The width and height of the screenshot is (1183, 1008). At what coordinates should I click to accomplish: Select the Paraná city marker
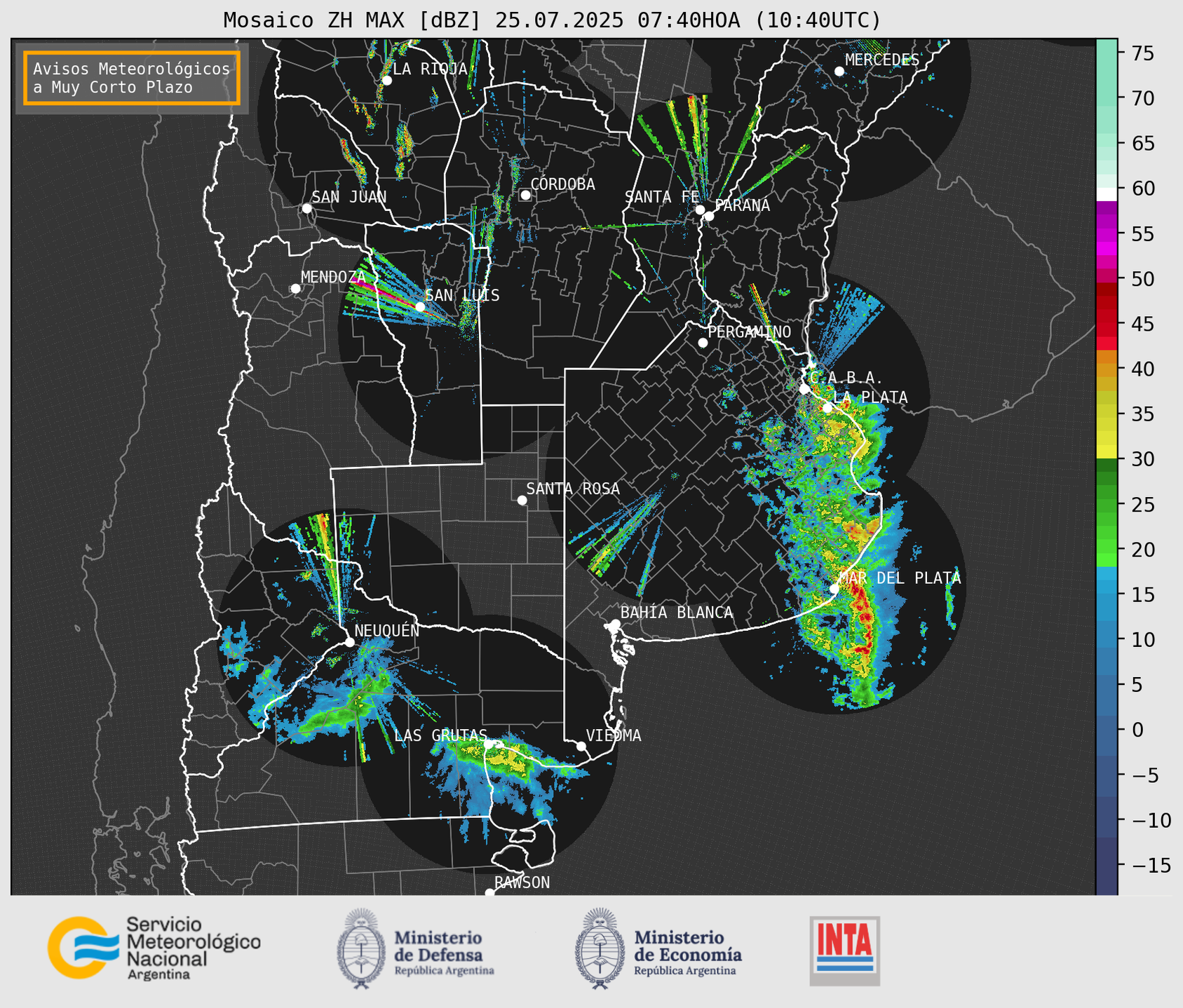tap(709, 216)
